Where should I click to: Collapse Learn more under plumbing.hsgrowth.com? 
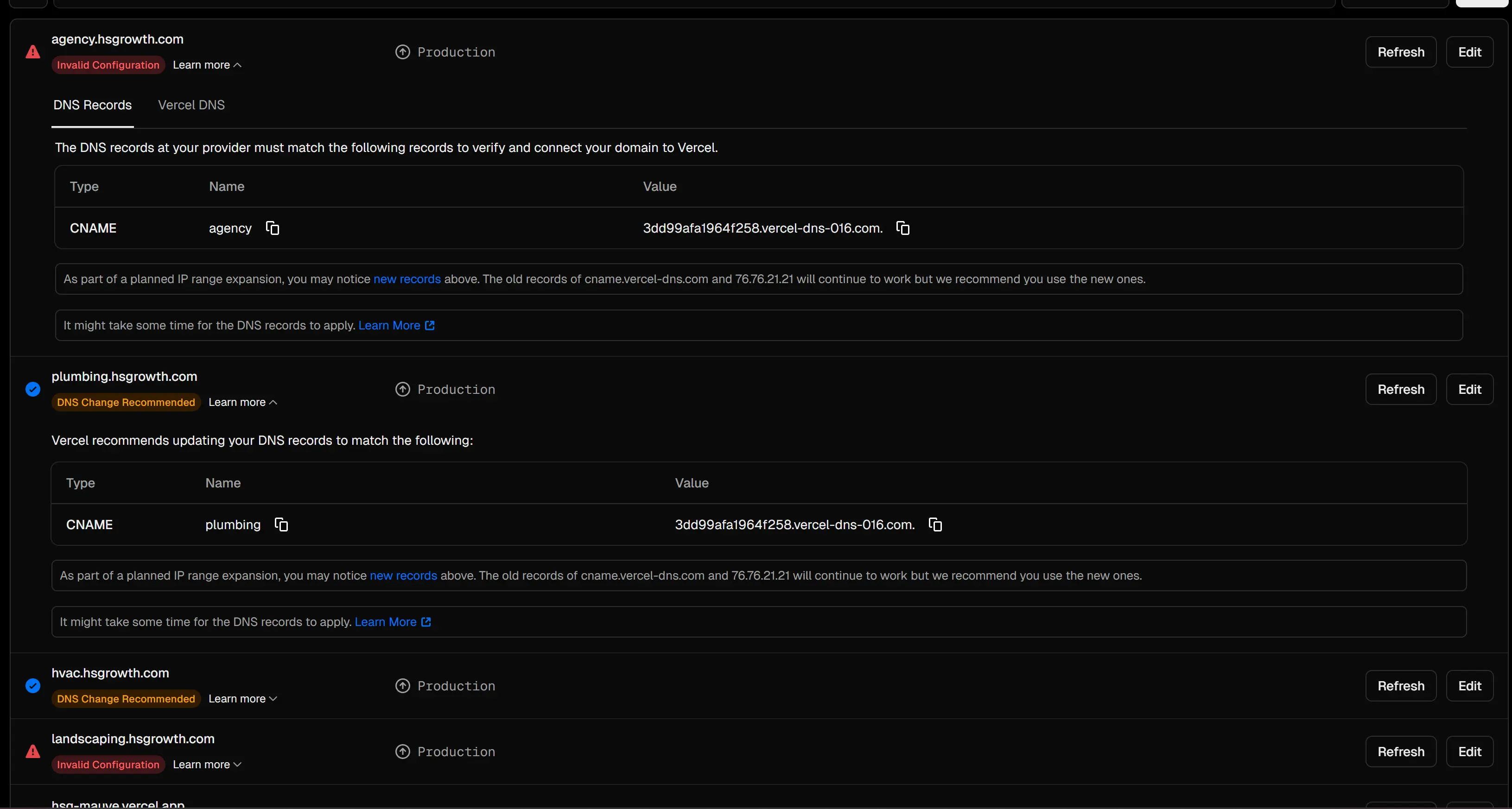pyautogui.click(x=242, y=403)
